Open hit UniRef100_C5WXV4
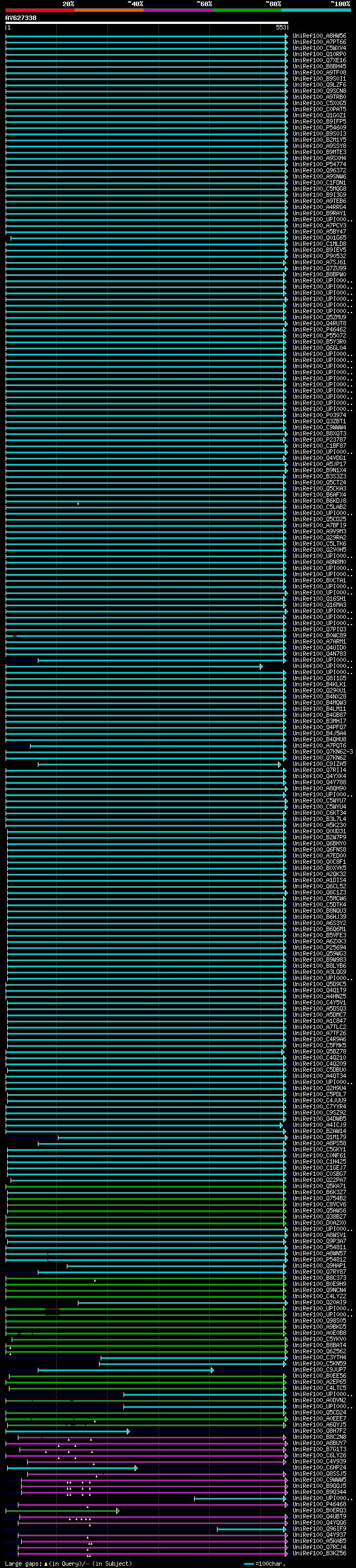 pyautogui.click(x=319, y=48)
